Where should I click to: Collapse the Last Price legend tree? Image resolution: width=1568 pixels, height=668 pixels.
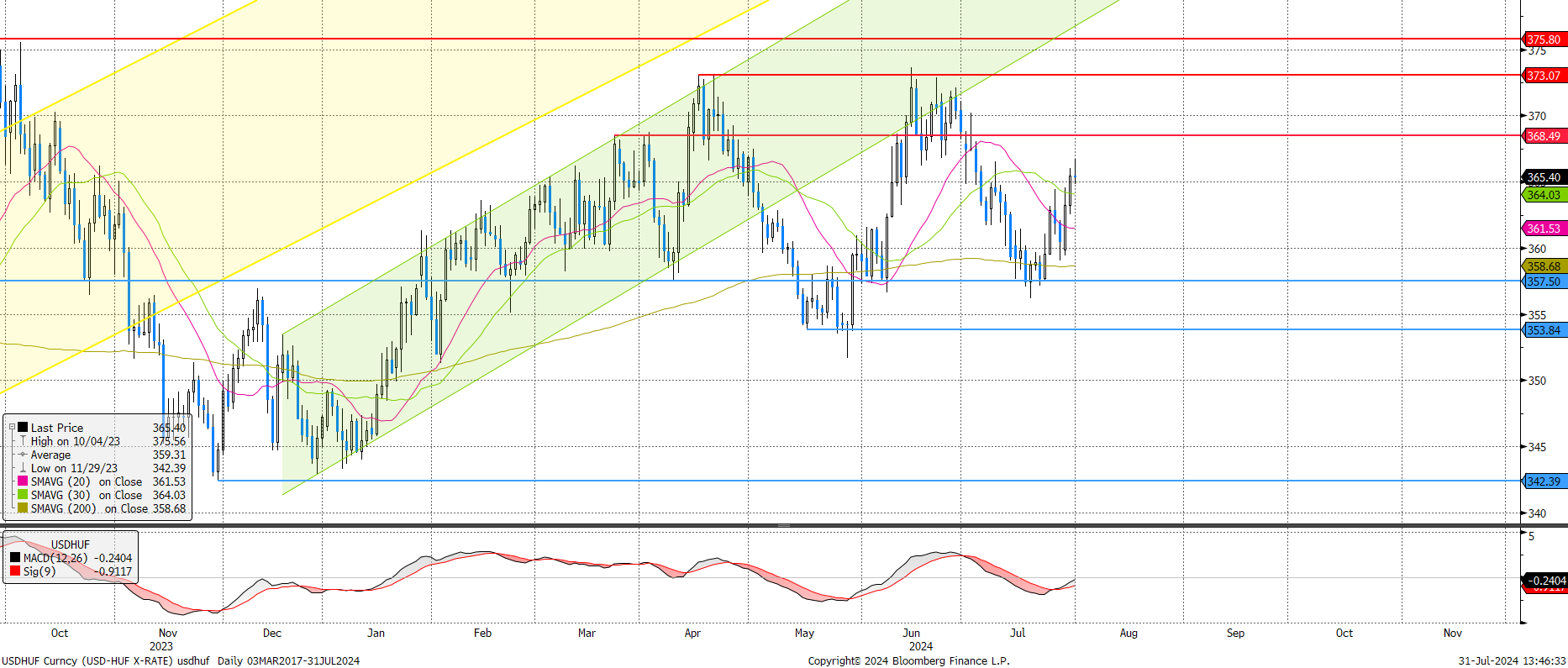point(12,427)
